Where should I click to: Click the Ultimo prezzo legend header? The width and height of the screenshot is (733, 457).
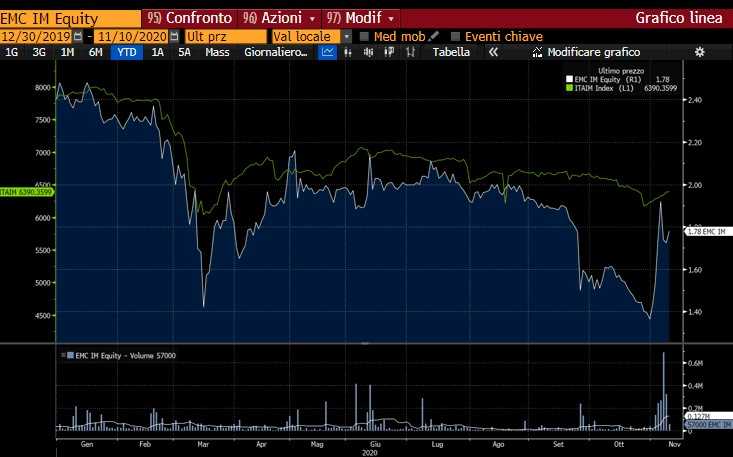point(621,71)
